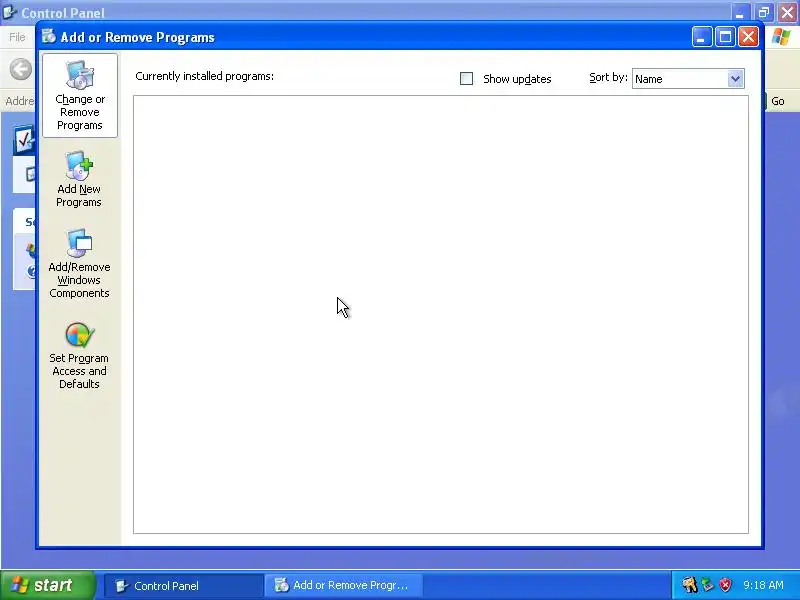Open the Start menu
The width and height of the screenshot is (800, 600).
(x=47, y=585)
